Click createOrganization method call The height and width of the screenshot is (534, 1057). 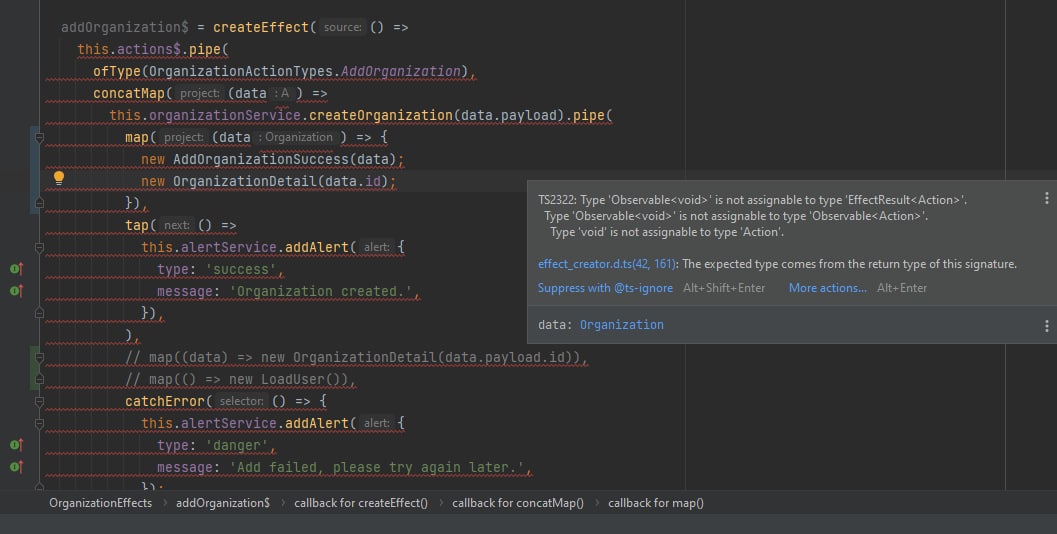(x=380, y=115)
